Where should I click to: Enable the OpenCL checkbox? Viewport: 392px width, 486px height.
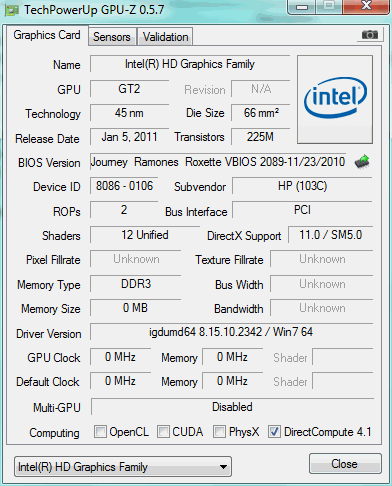click(100, 432)
